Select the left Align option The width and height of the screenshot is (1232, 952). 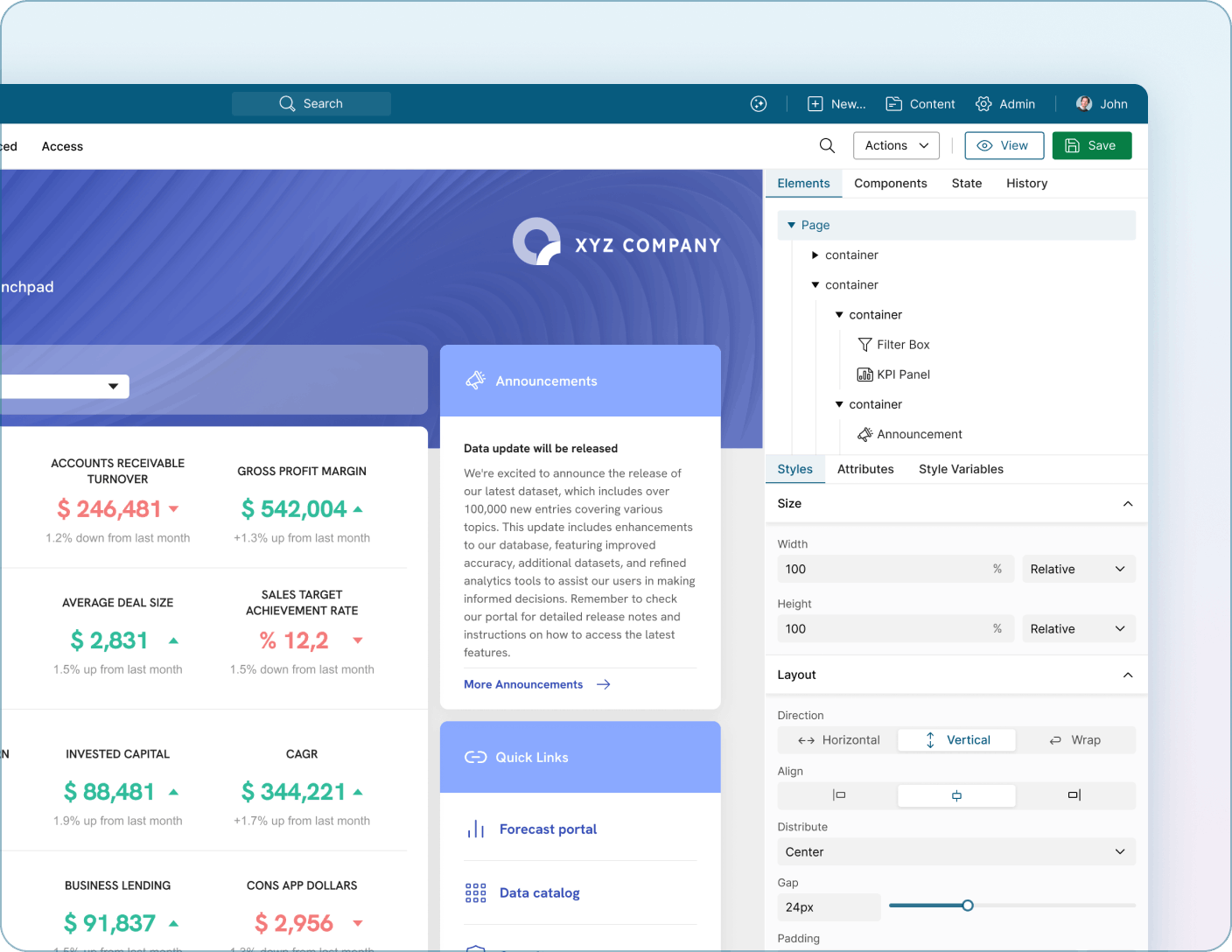click(836, 795)
